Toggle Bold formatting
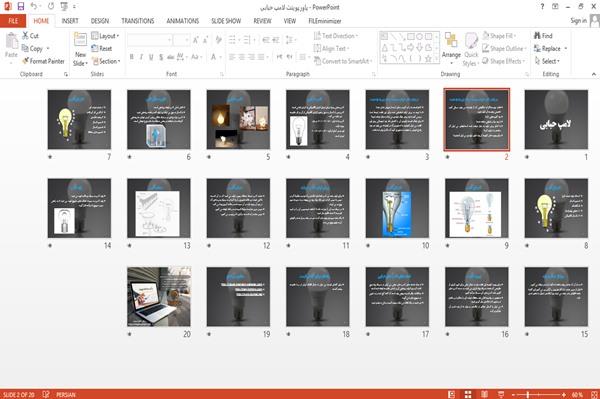 pyautogui.click(x=132, y=57)
